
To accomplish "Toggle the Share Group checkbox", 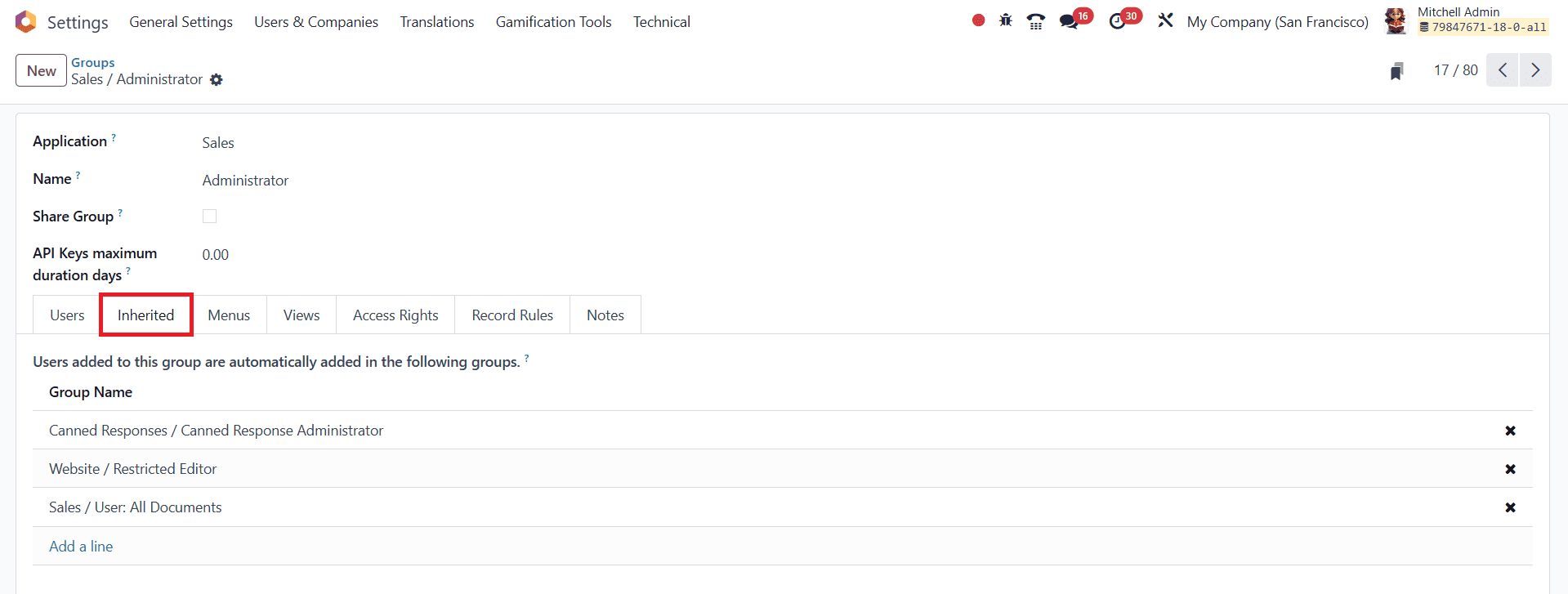I will pyautogui.click(x=210, y=217).
